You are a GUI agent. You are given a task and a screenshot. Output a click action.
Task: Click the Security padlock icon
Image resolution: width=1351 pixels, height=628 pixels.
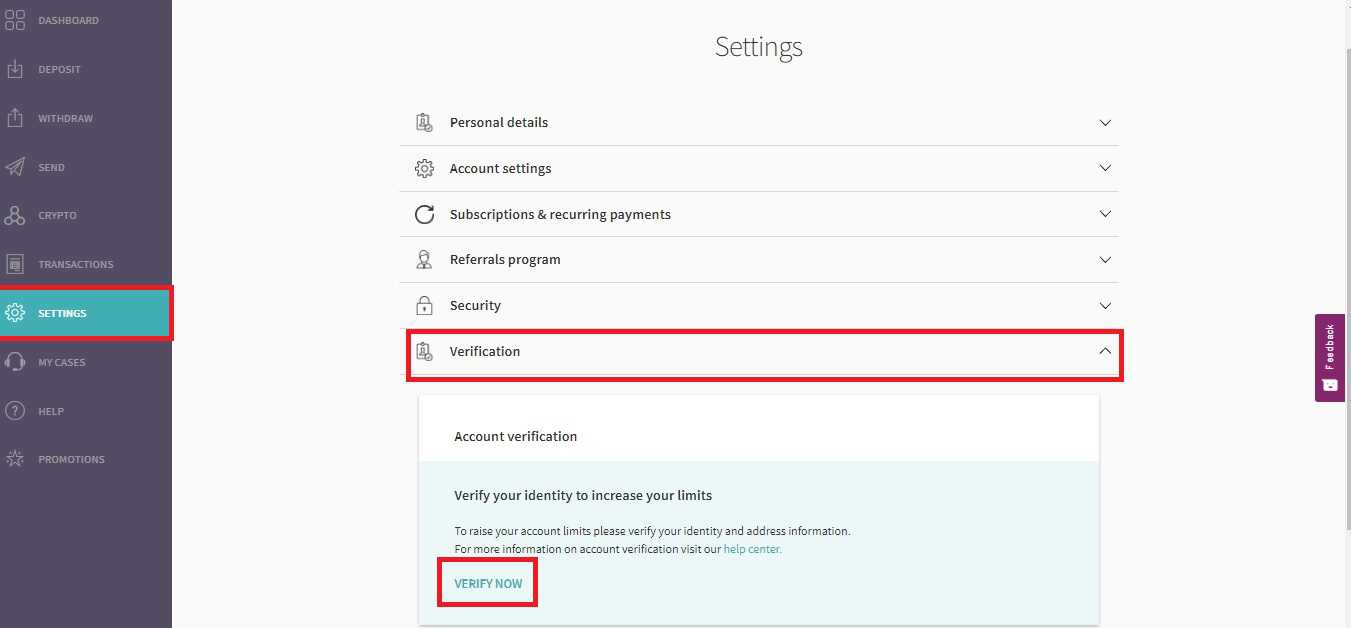pos(424,305)
